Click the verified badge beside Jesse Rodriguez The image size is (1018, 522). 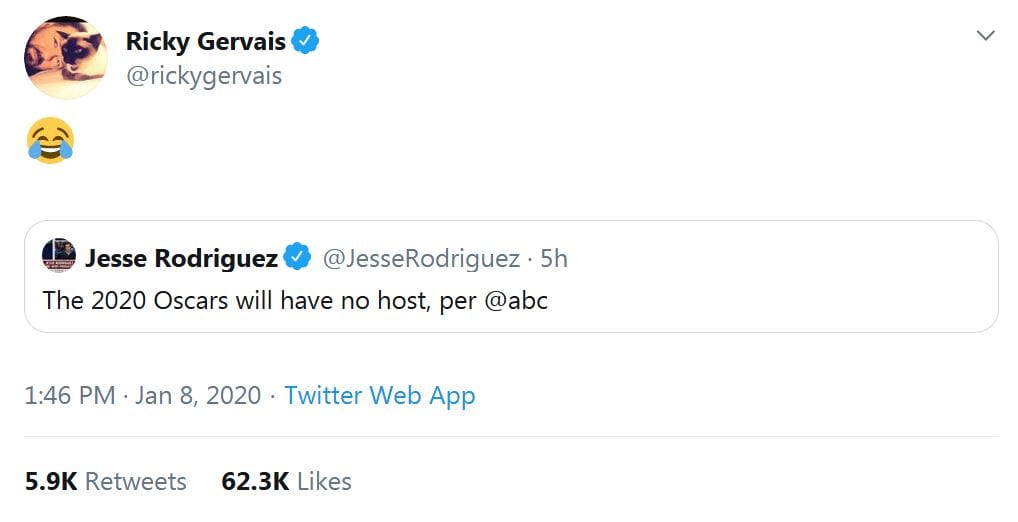click(297, 258)
